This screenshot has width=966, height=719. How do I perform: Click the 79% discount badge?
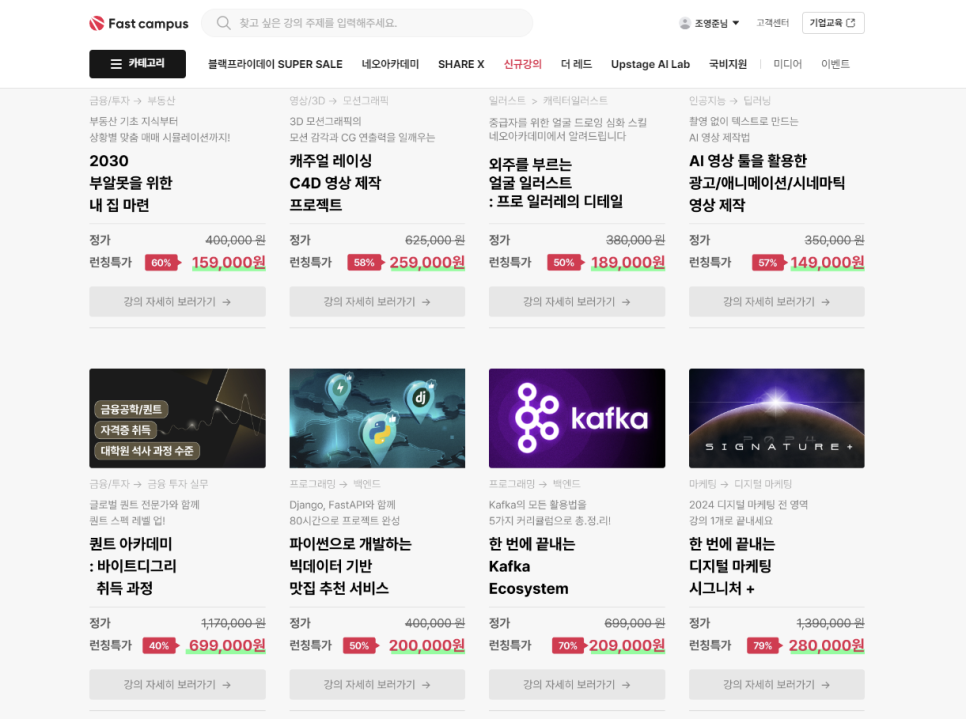tap(764, 645)
